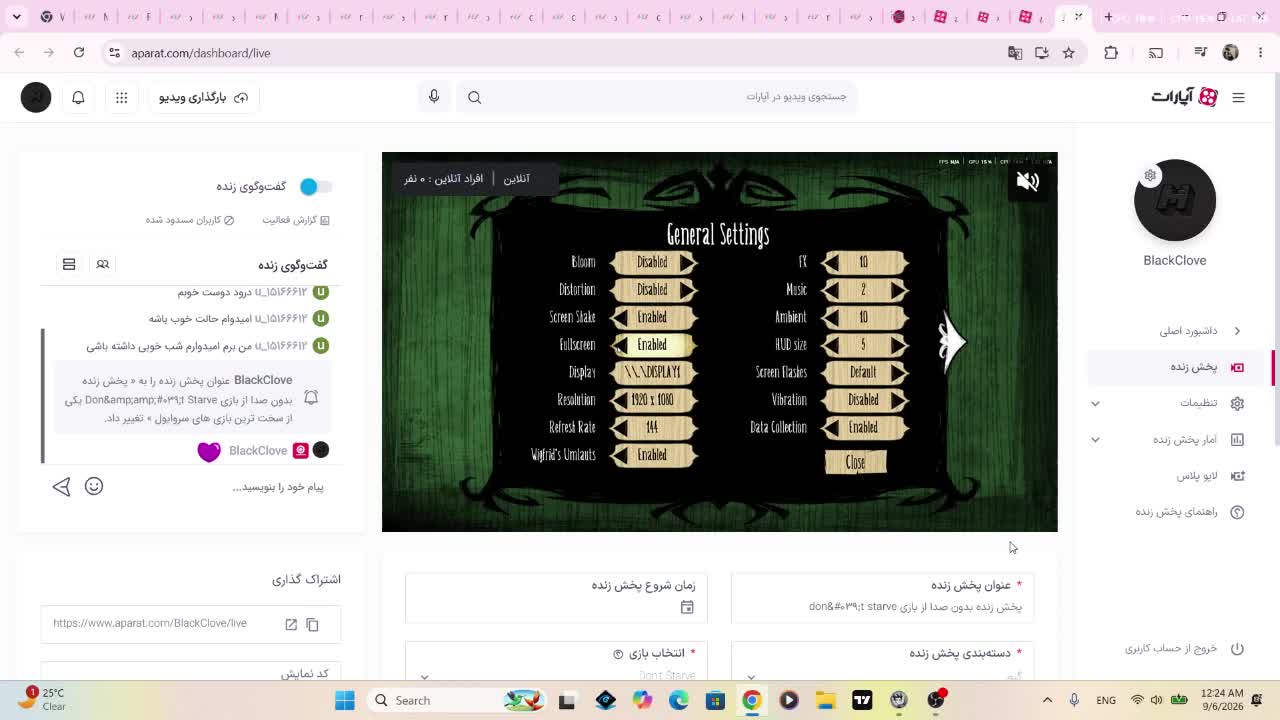
Task: Click the voice search microphone icon
Action: coord(434,96)
